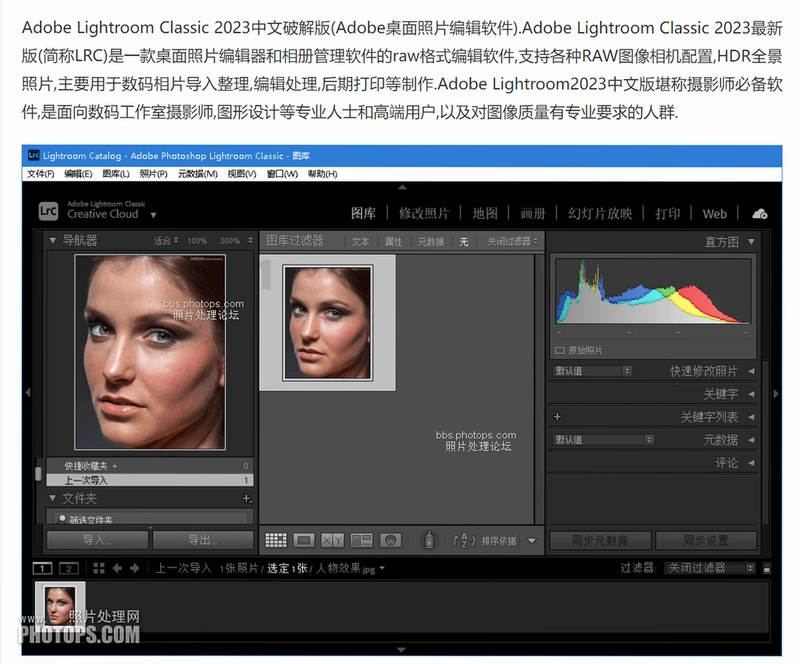
Task: Select Text in library filter bar
Action: [x=360, y=241]
